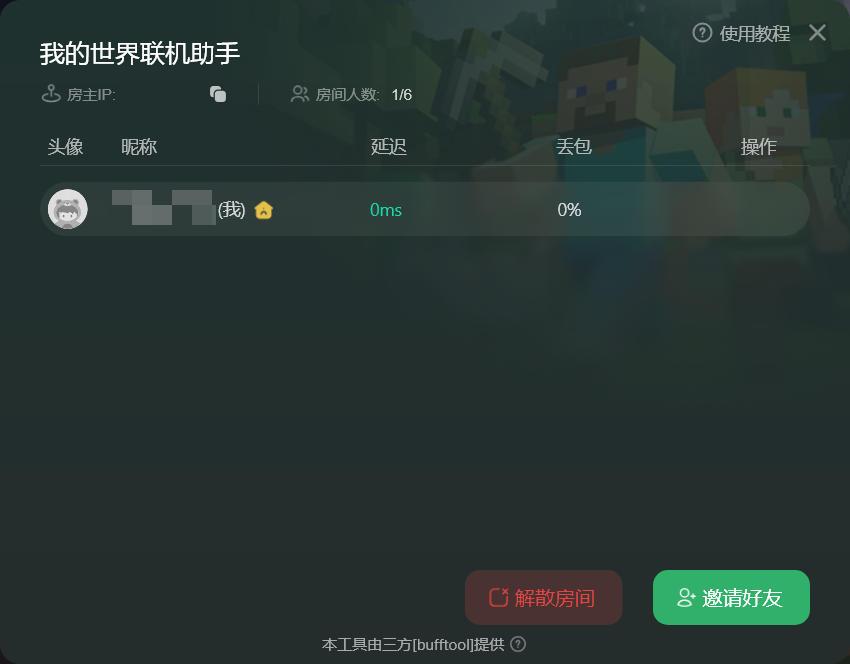
Task: Click the yellow house host badge icon
Action: coord(263,210)
